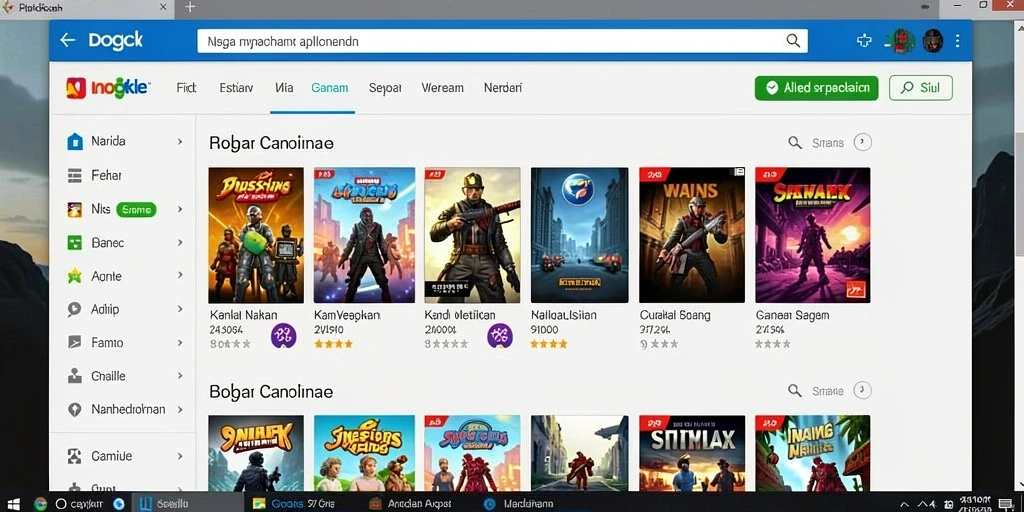Click the Adliip chat icon in sidebar
1024x512 pixels.
[x=75, y=310]
